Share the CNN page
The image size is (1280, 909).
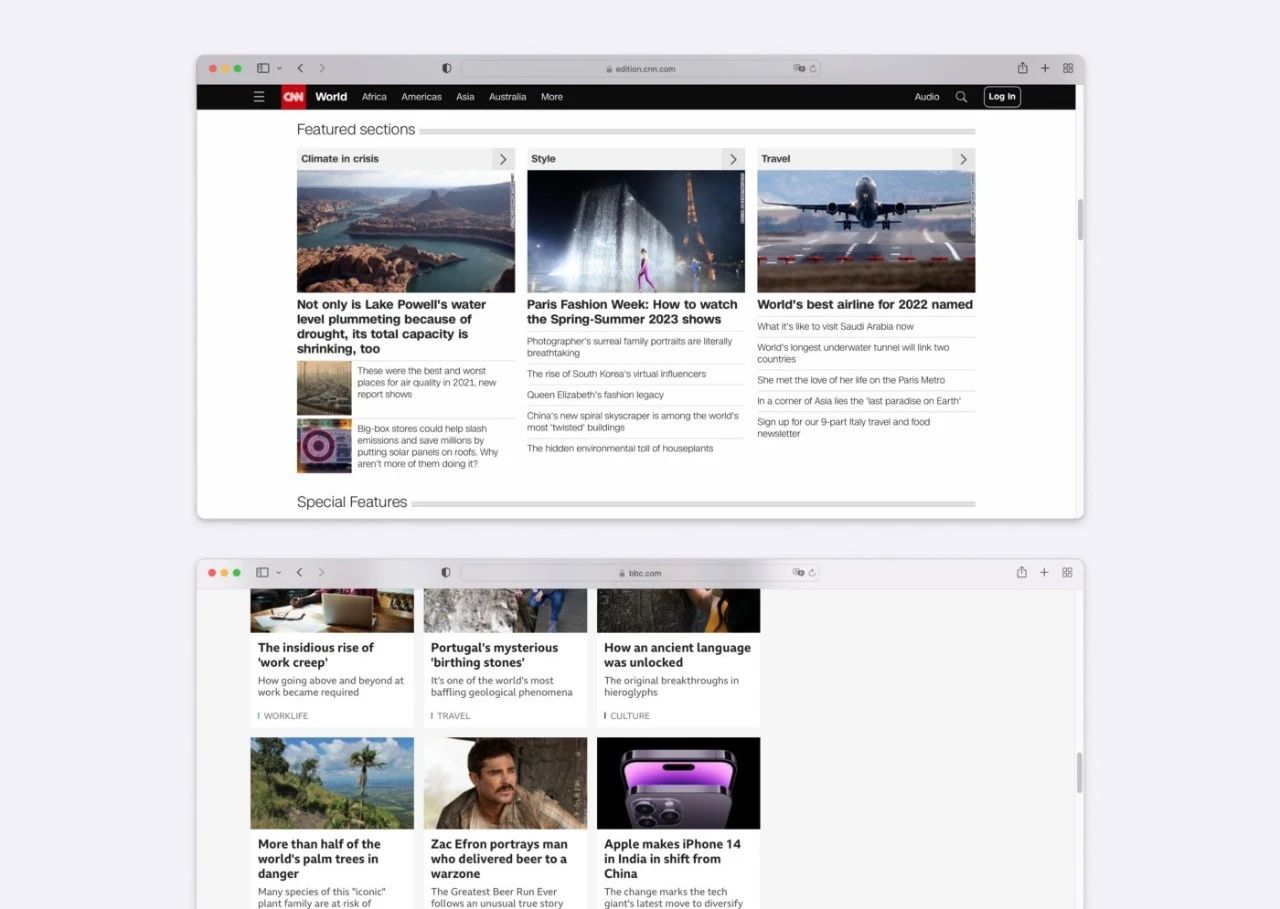pos(1022,68)
